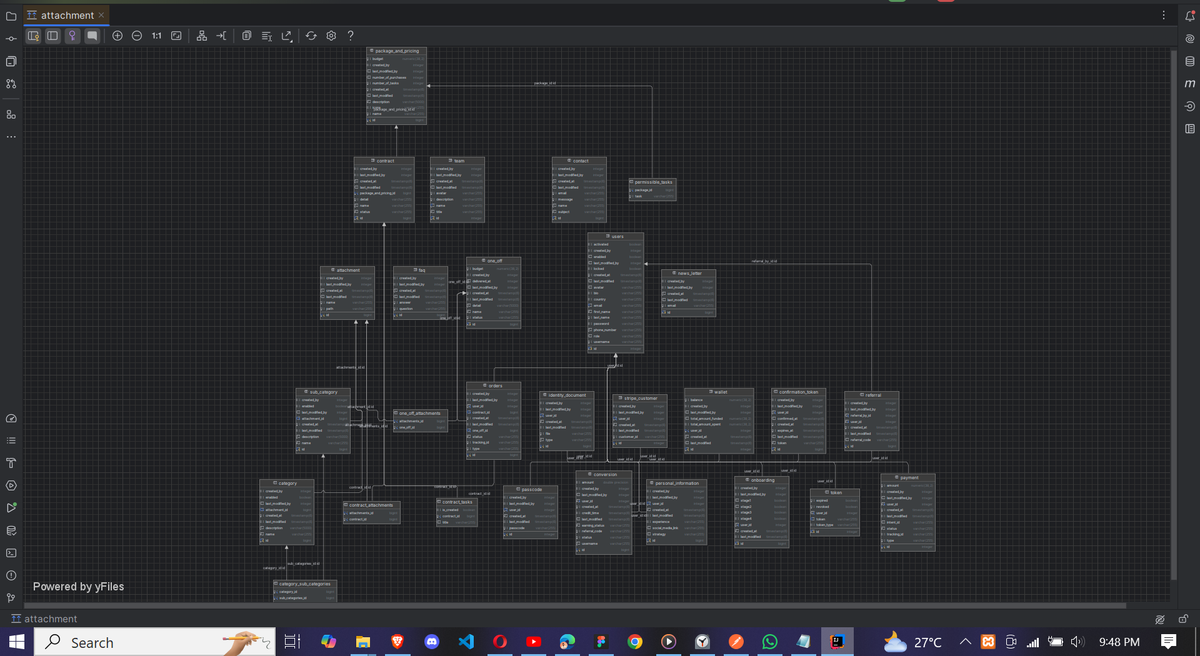The image size is (1200, 656).
Task: Open the kebab menu at top right
Action: click(x=1163, y=14)
